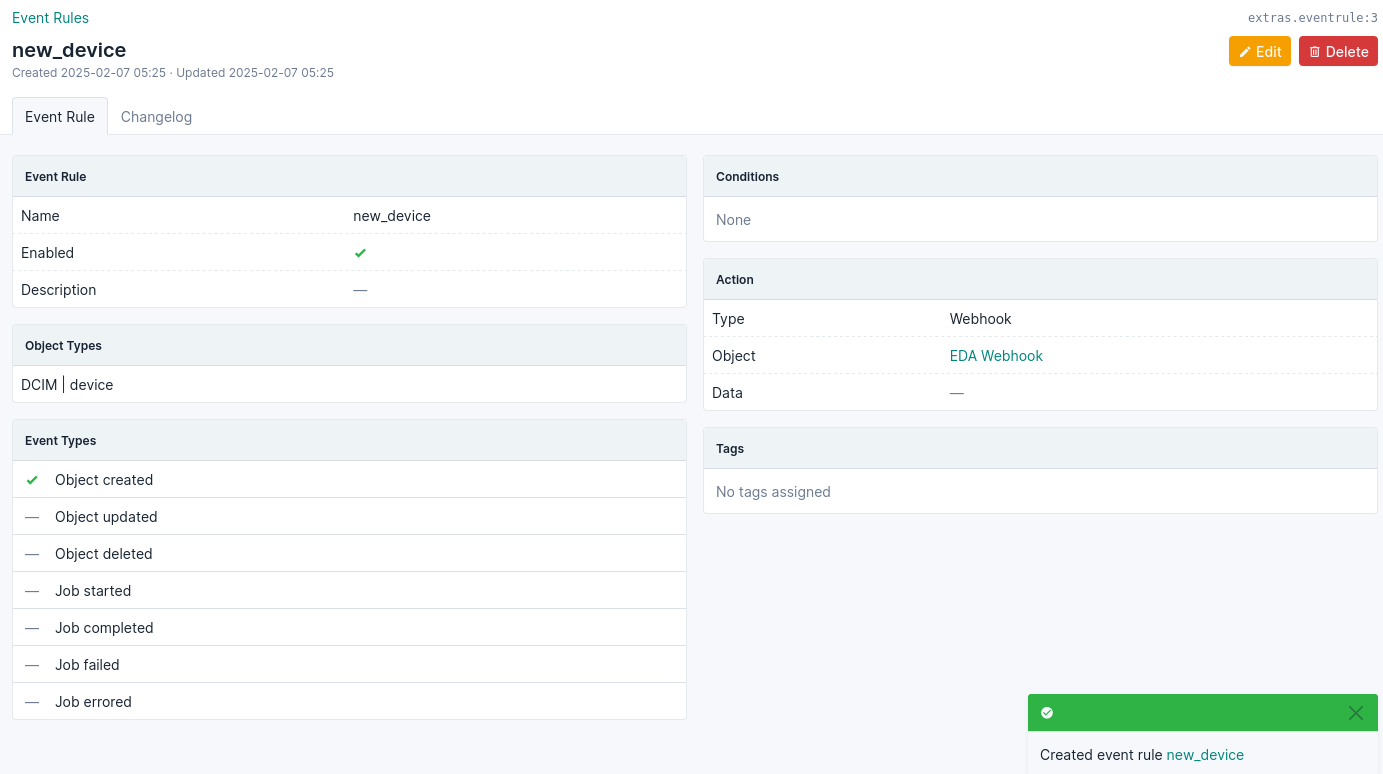
Task: Click the Conditions panel header
Action: [1040, 177]
